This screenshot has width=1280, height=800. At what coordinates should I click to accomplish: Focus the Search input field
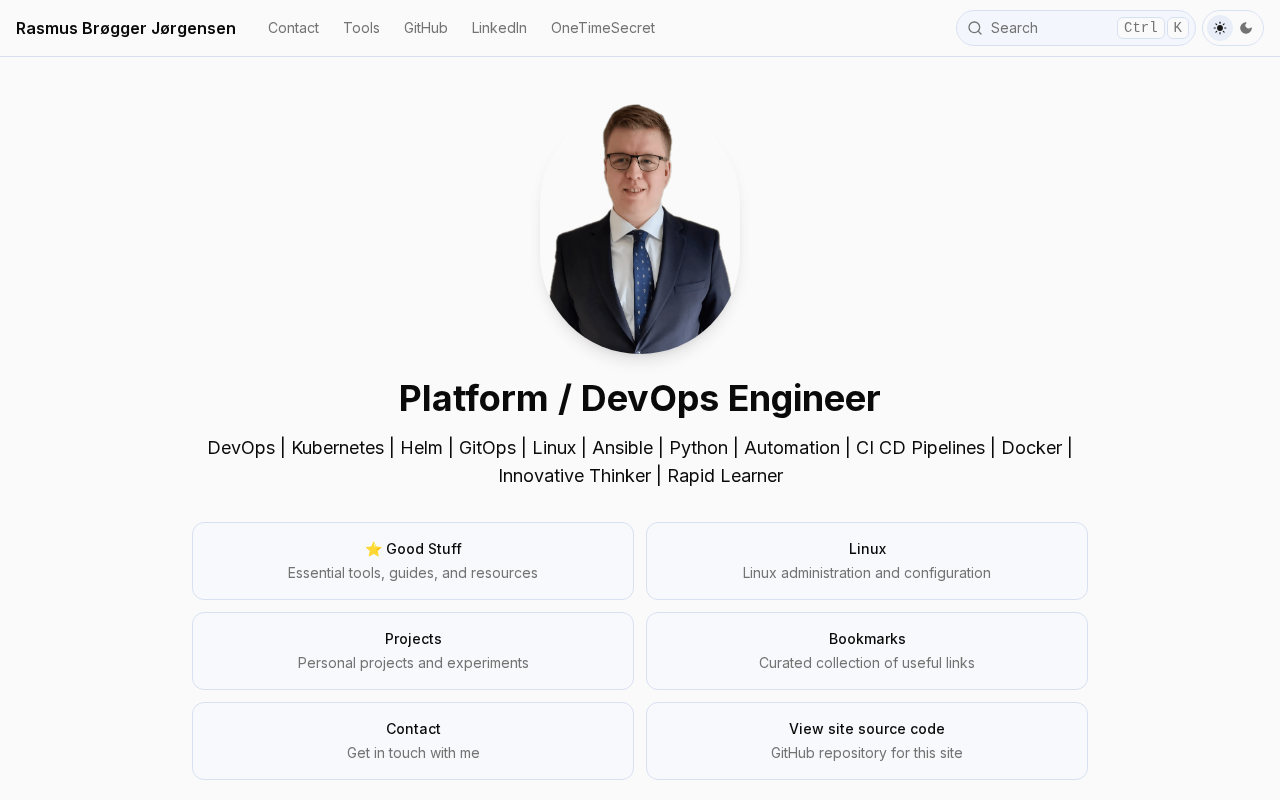pyautogui.click(x=1045, y=28)
